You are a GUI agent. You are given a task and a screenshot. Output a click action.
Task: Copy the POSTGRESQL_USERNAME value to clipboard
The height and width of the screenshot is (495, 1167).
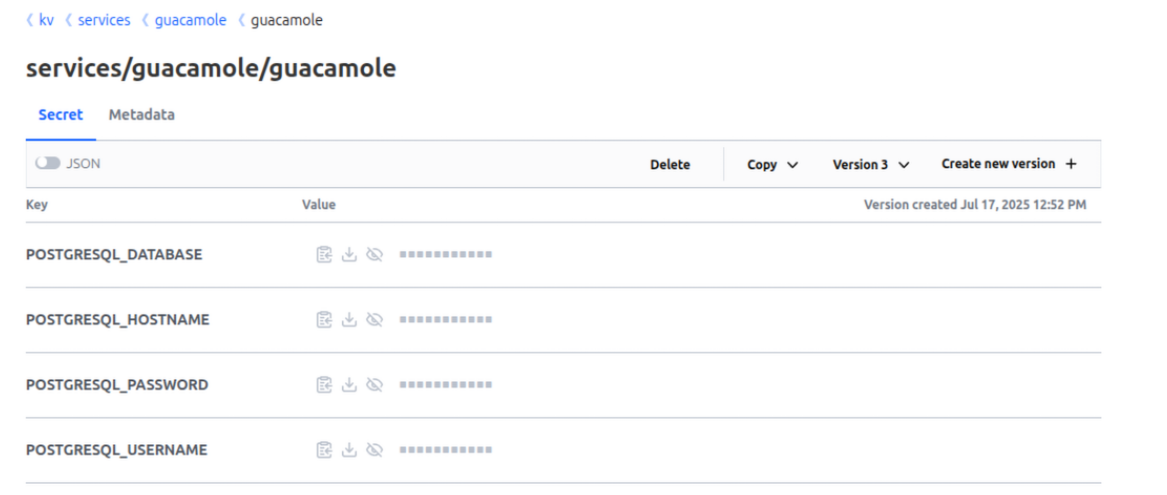click(x=324, y=450)
